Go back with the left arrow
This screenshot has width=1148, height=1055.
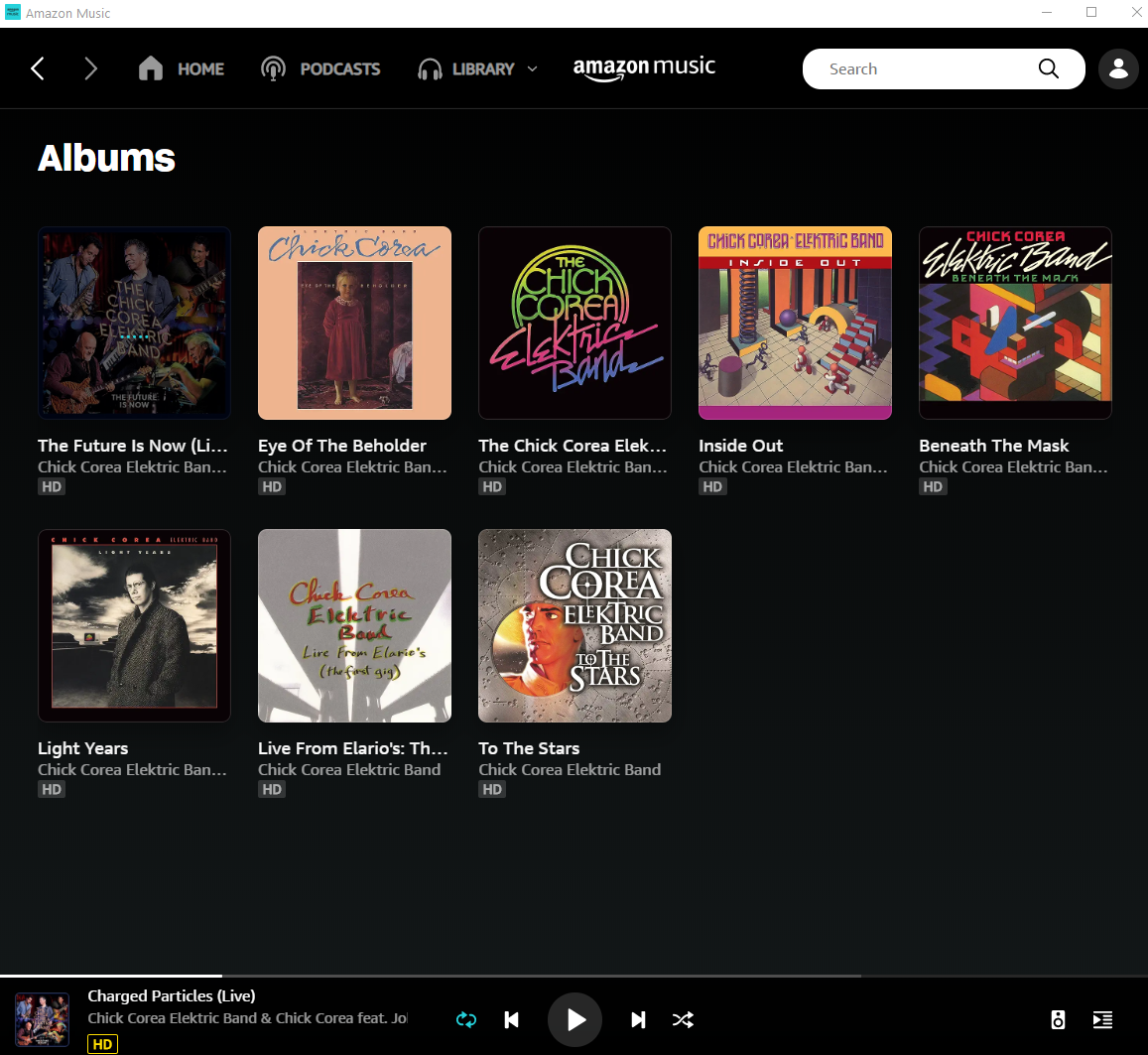[x=38, y=68]
